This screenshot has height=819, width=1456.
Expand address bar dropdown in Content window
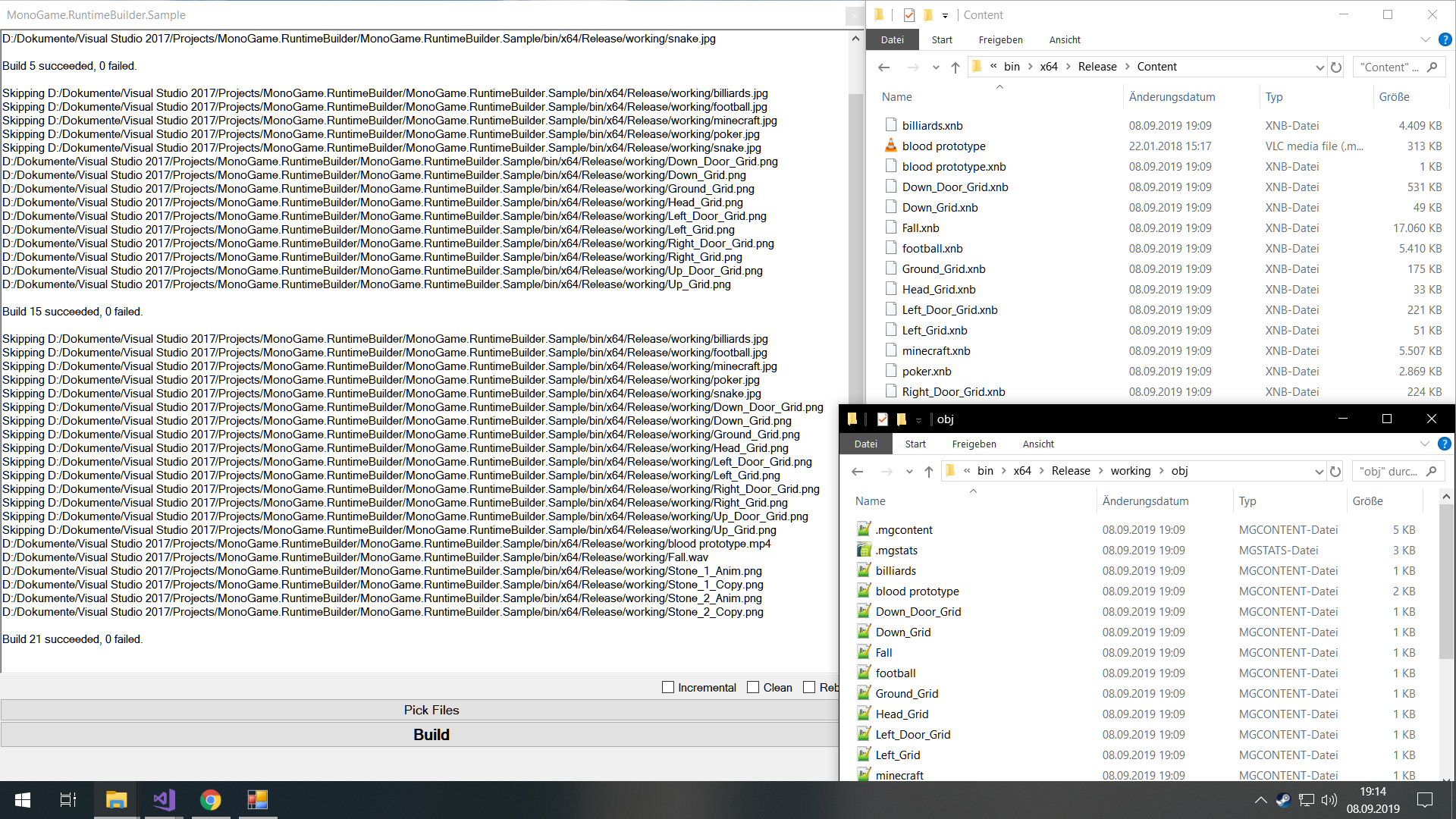[x=1319, y=67]
